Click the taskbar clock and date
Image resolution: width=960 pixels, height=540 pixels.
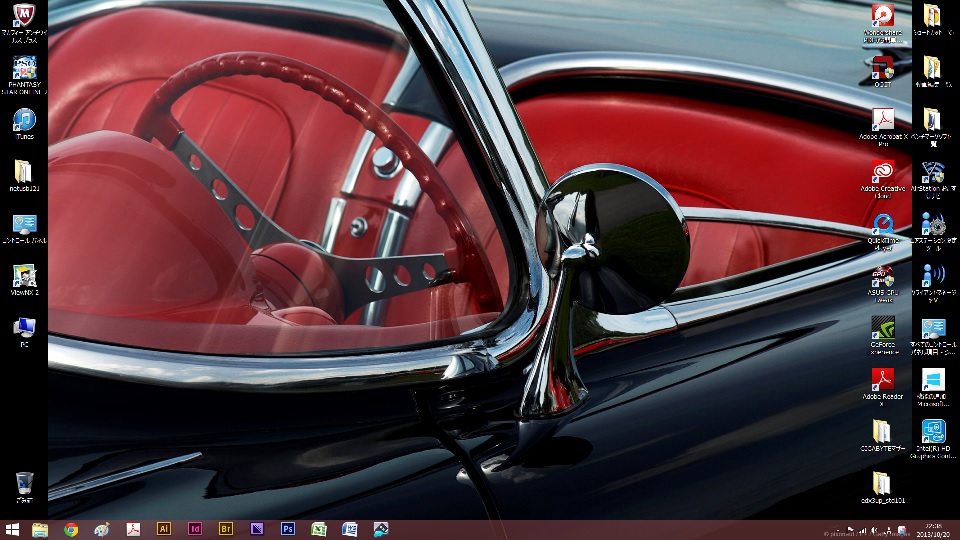point(933,530)
